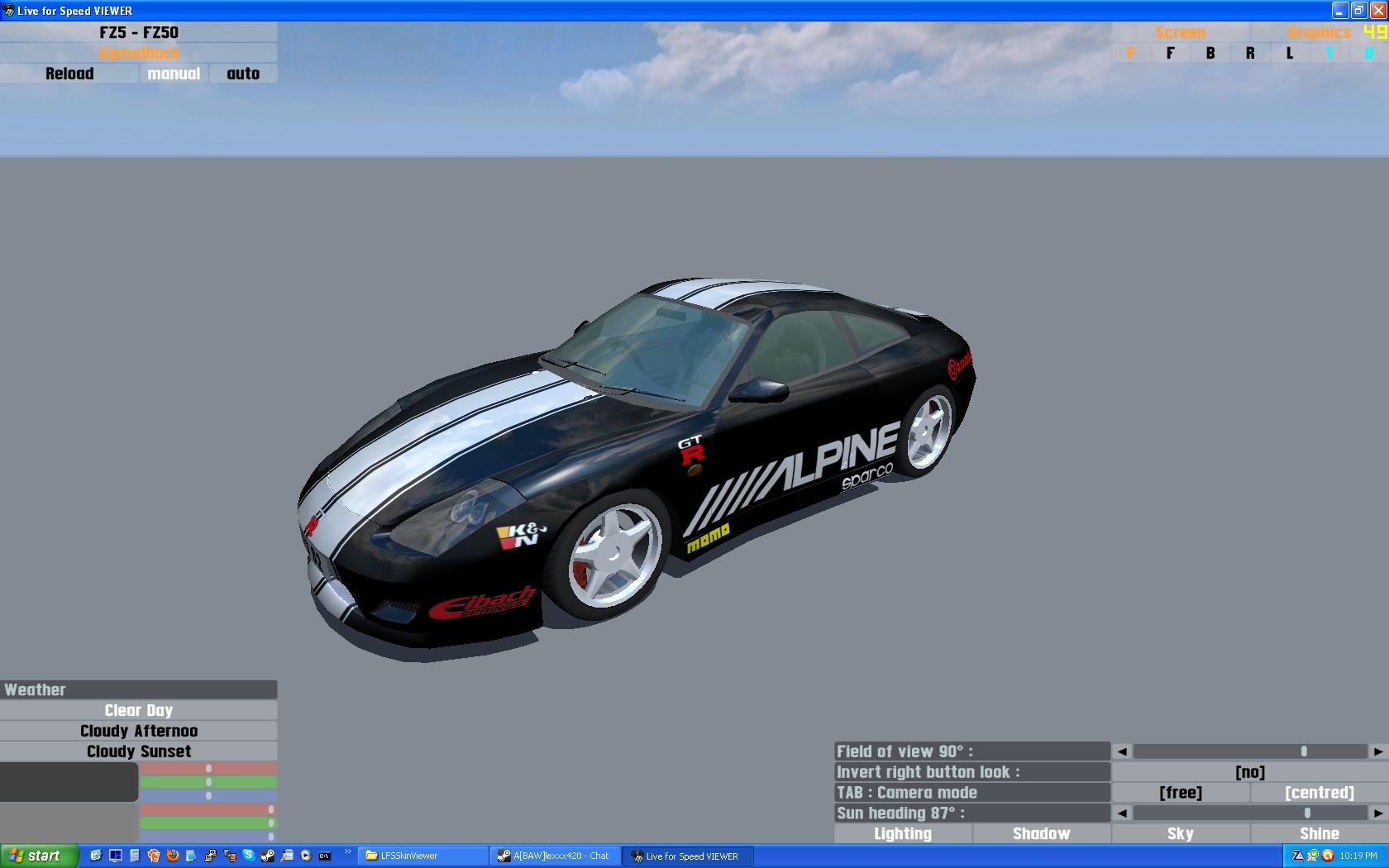Image resolution: width=1389 pixels, height=868 pixels.
Task: Toggle the B view option
Action: (x=1210, y=53)
